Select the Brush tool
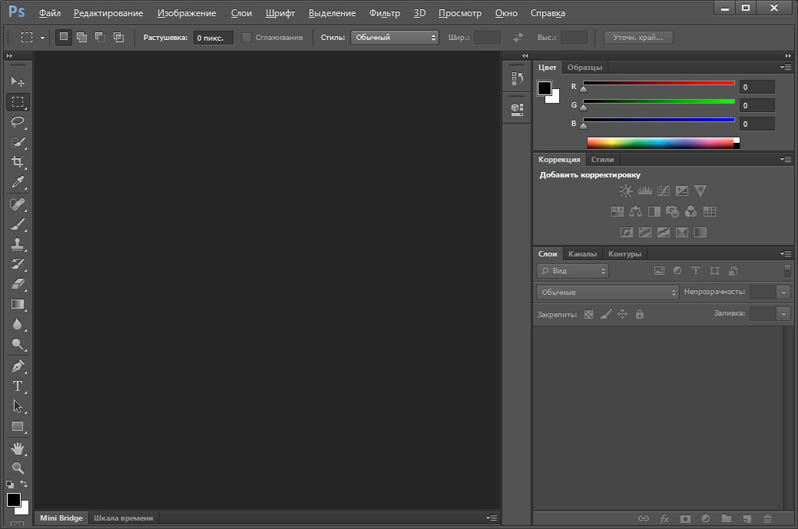Viewport: 798px width, 529px height. pyautogui.click(x=17, y=224)
